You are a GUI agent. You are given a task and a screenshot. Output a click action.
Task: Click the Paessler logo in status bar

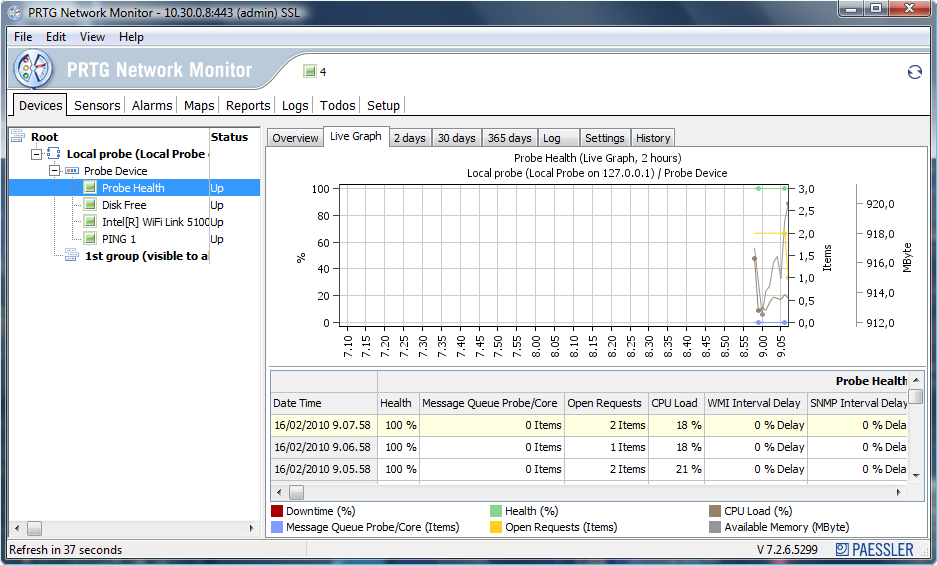(875, 549)
